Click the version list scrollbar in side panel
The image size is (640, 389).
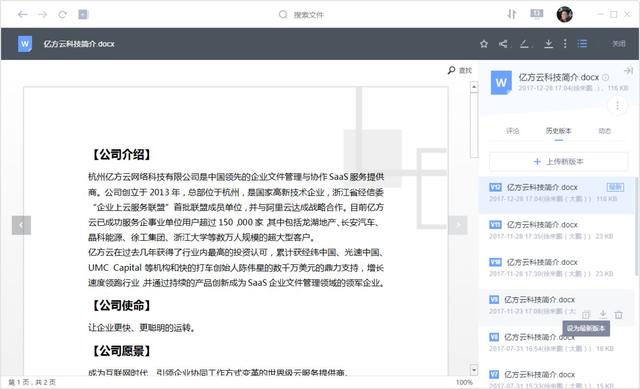tap(637, 227)
